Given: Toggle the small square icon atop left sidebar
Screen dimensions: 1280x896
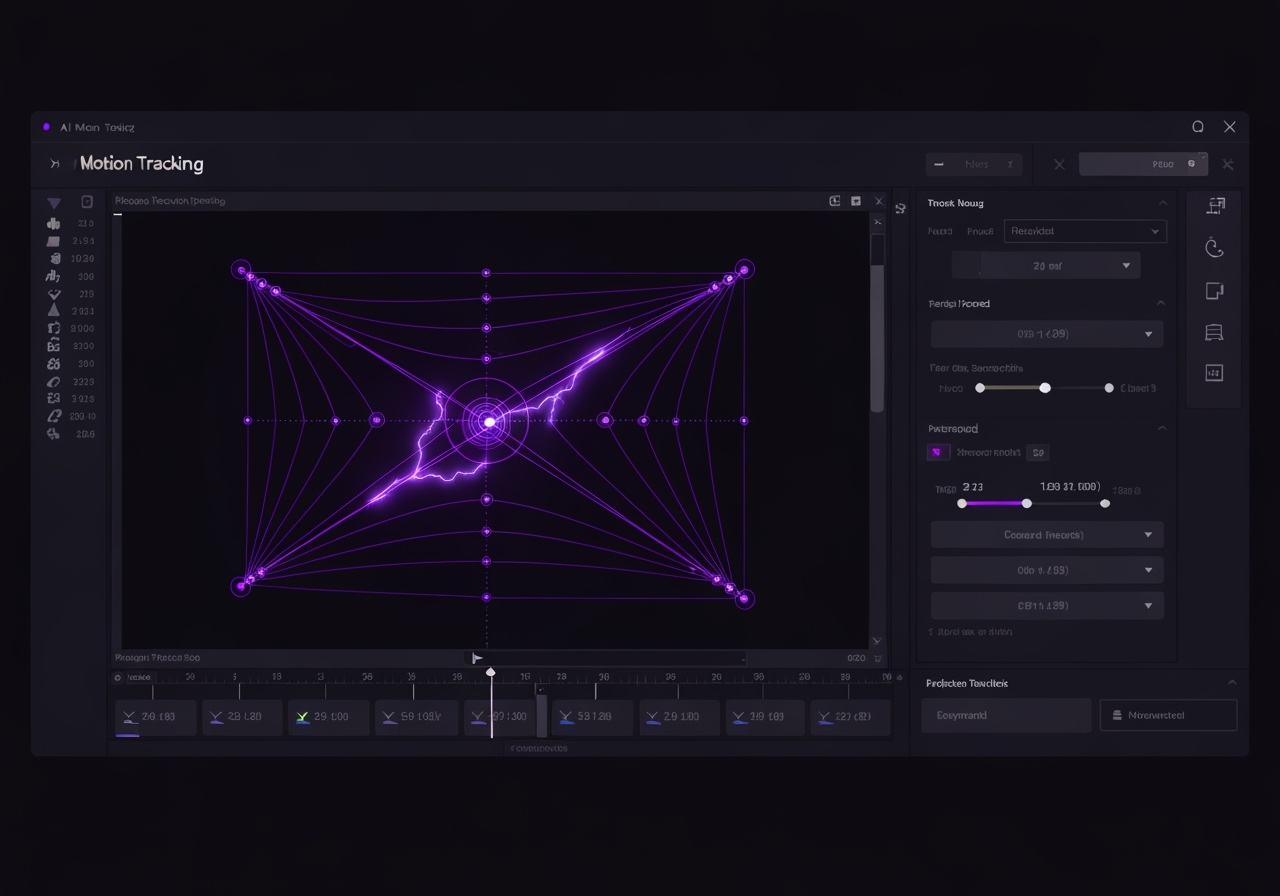Looking at the screenshot, I should click(x=87, y=202).
